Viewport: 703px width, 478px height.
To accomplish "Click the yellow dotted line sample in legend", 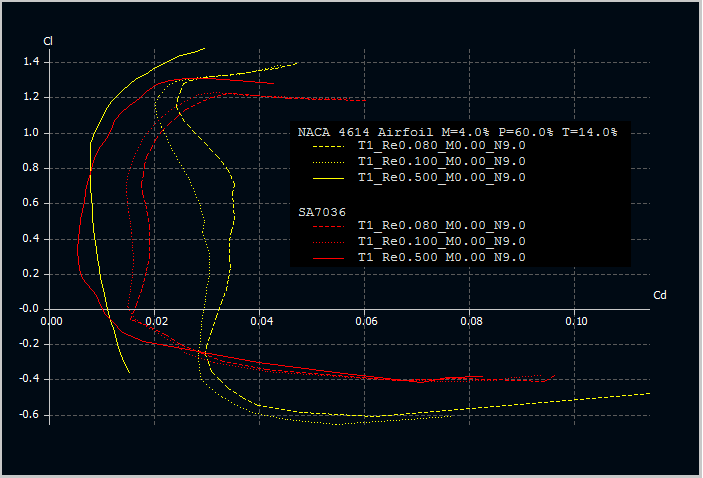I will tap(329, 162).
